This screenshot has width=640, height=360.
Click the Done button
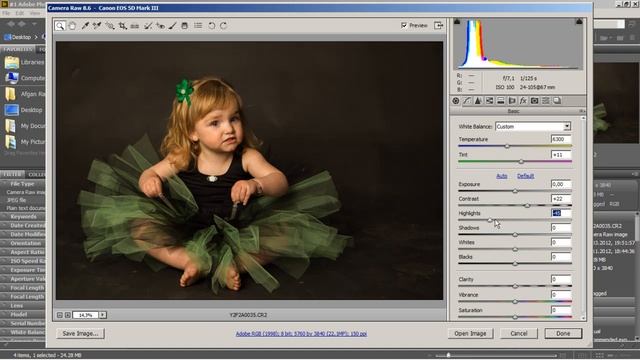[563, 333]
